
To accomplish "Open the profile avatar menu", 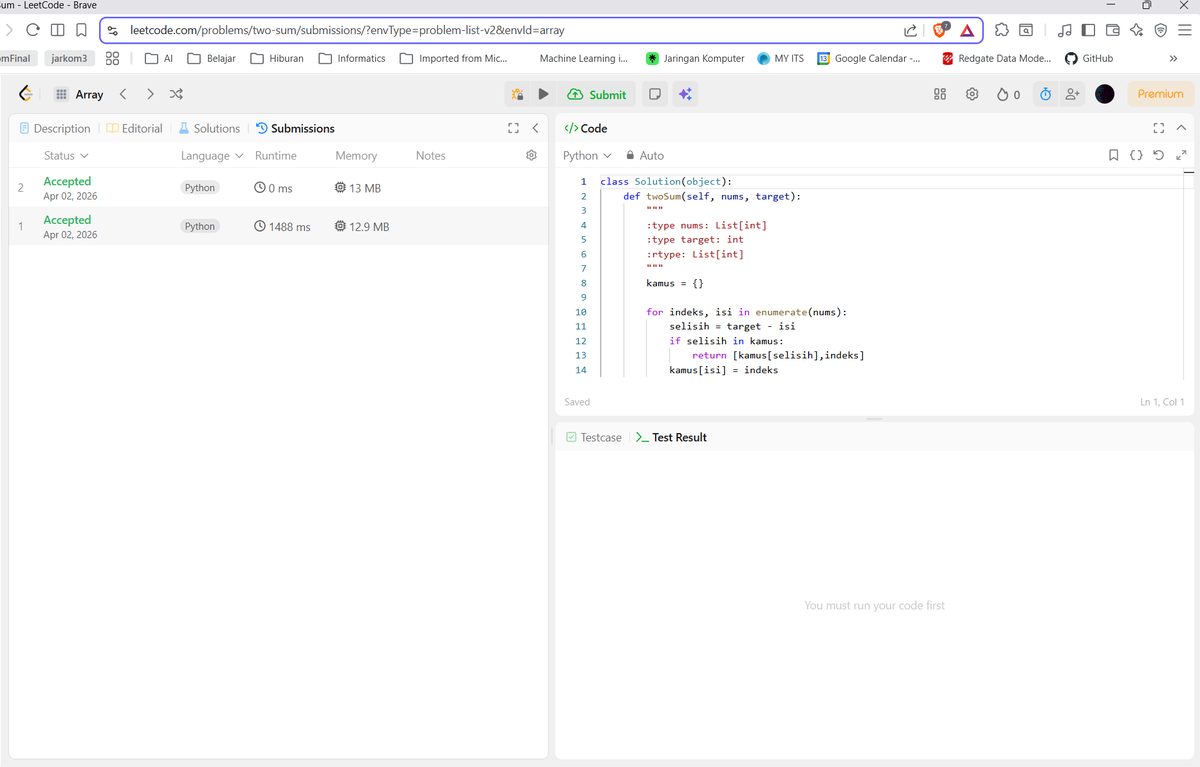I will pyautogui.click(x=1105, y=94).
